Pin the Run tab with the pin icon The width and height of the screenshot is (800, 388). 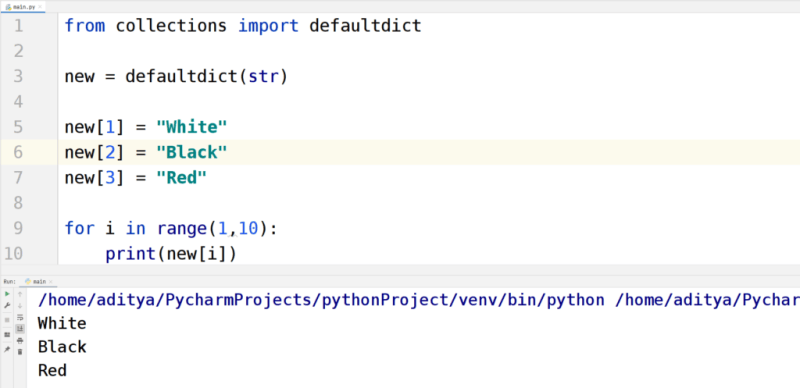[x=7, y=350]
